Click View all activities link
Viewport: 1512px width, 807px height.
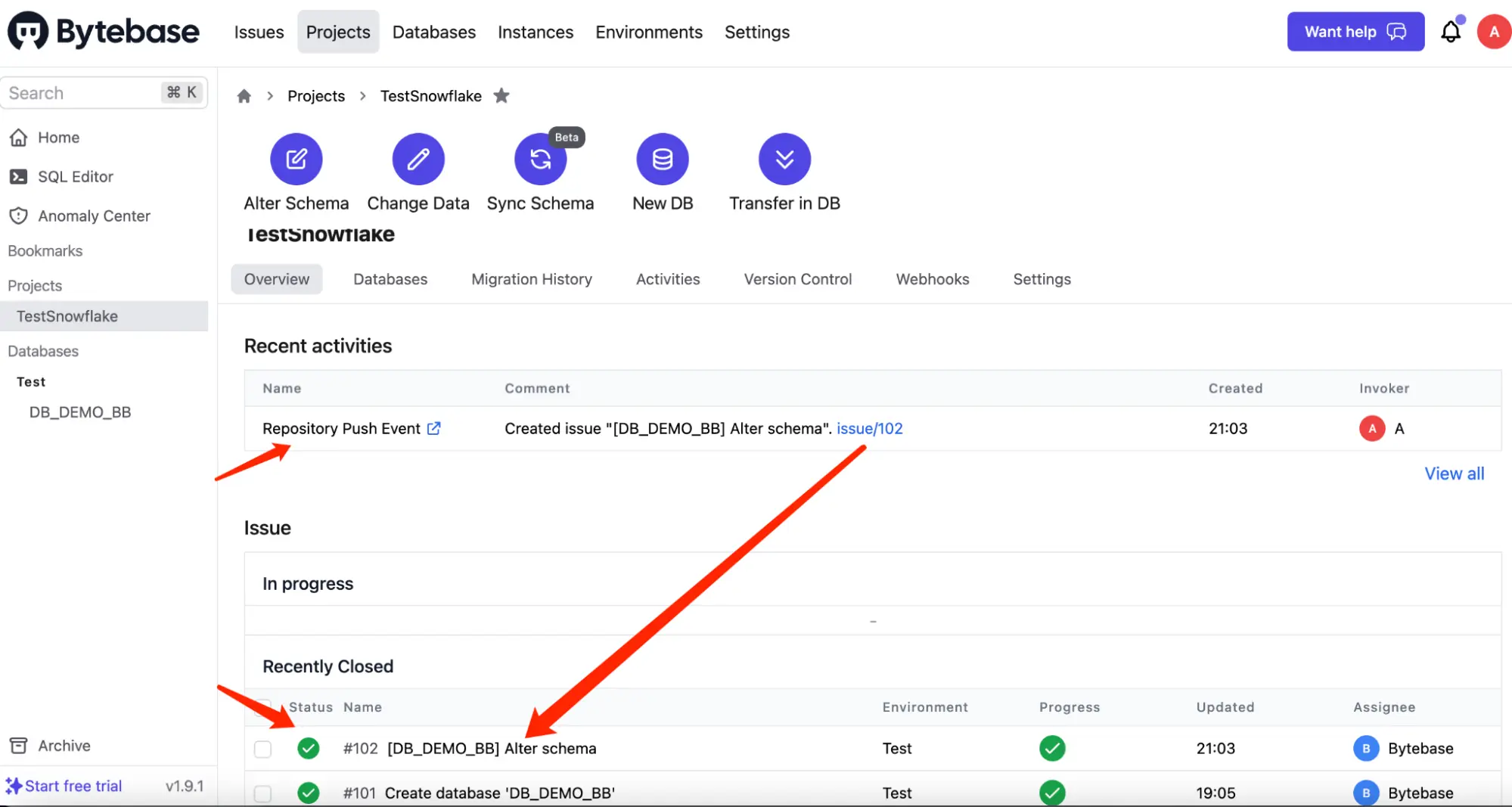pyautogui.click(x=1455, y=473)
